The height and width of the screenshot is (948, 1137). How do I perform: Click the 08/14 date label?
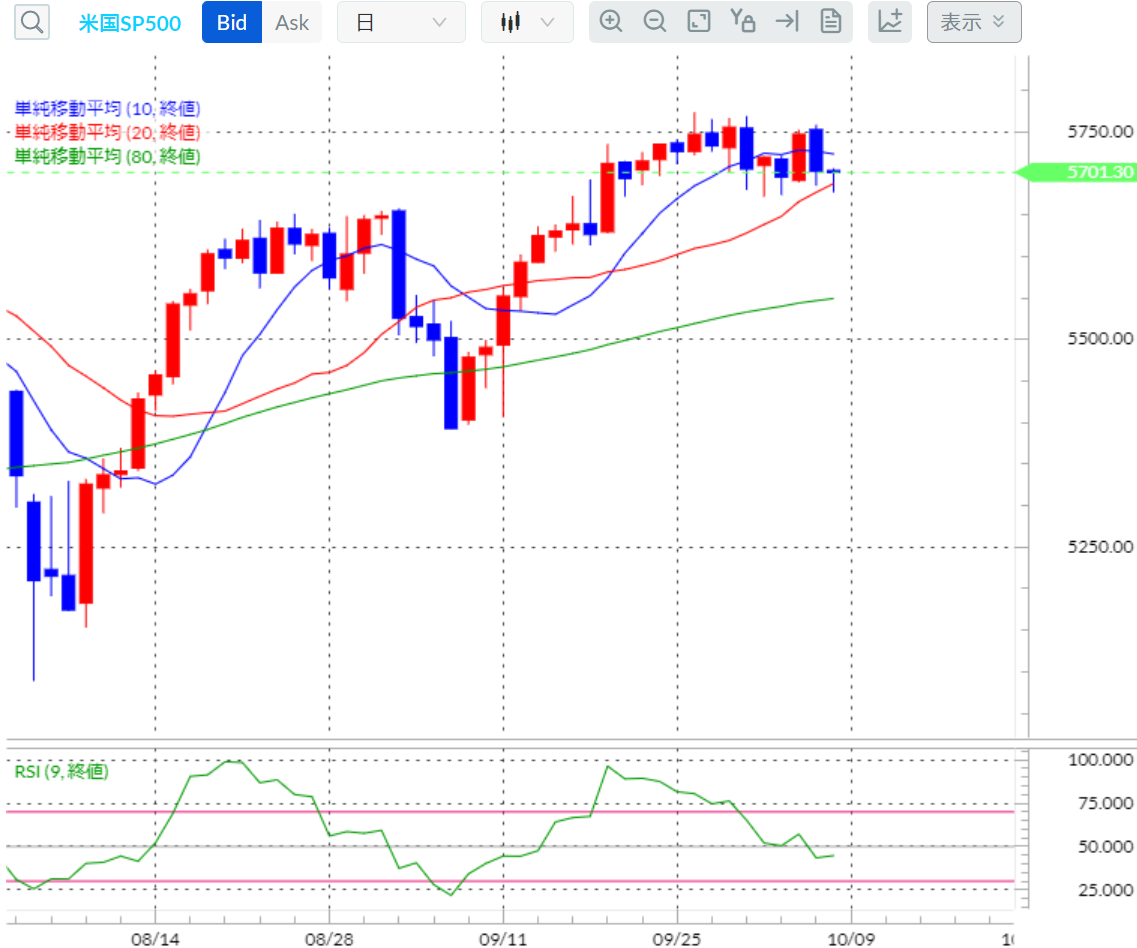(x=155, y=939)
